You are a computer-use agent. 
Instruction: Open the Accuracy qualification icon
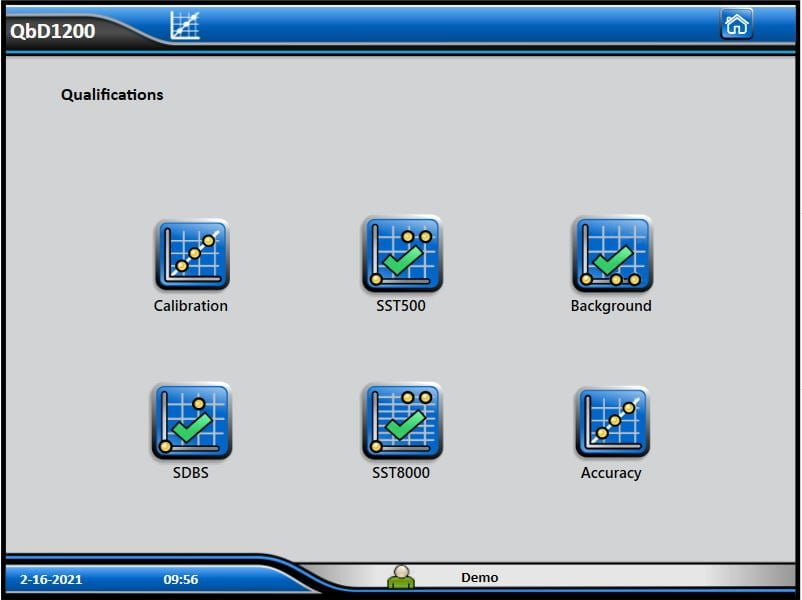[611, 422]
